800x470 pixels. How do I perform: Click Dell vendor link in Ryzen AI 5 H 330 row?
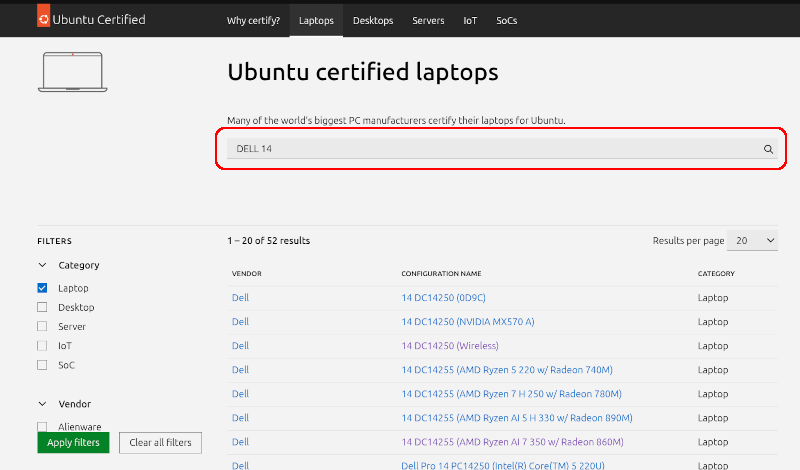point(240,417)
